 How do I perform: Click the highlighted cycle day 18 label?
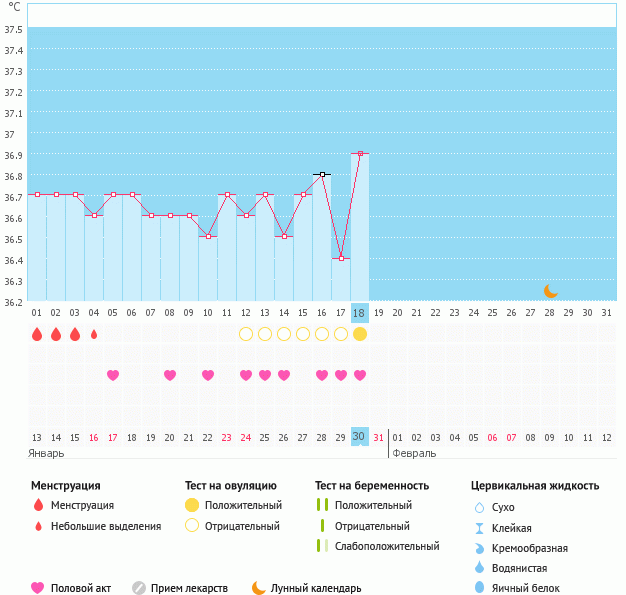(x=360, y=313)
